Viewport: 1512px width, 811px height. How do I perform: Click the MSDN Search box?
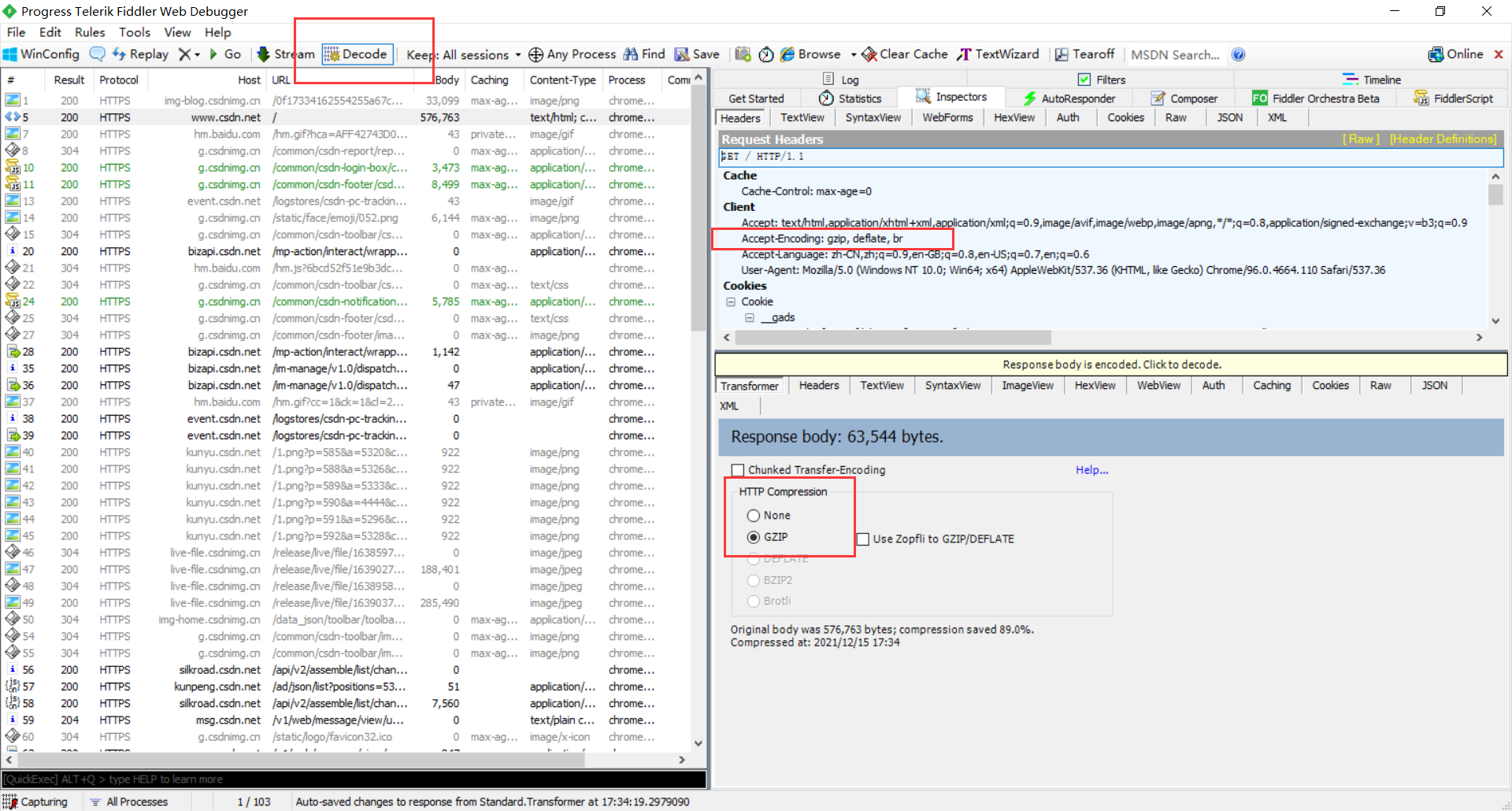tap(1175, 54)
